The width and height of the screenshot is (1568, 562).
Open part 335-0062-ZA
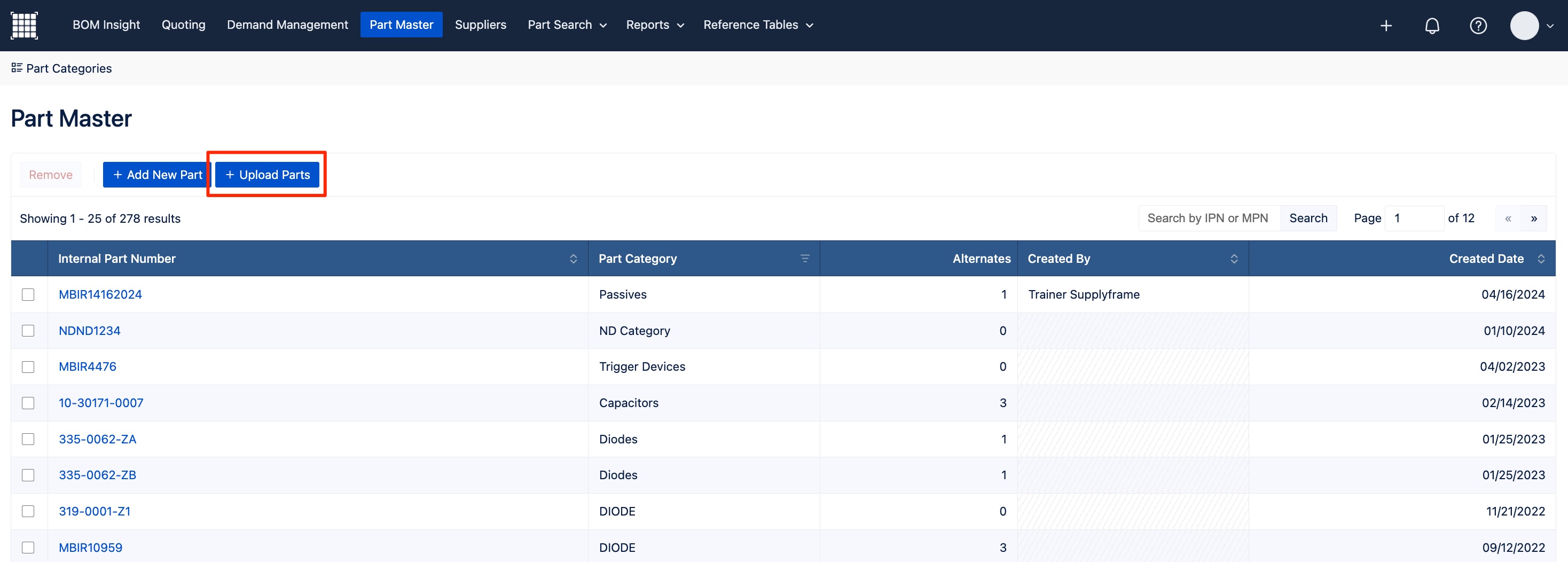click(97, 439)
